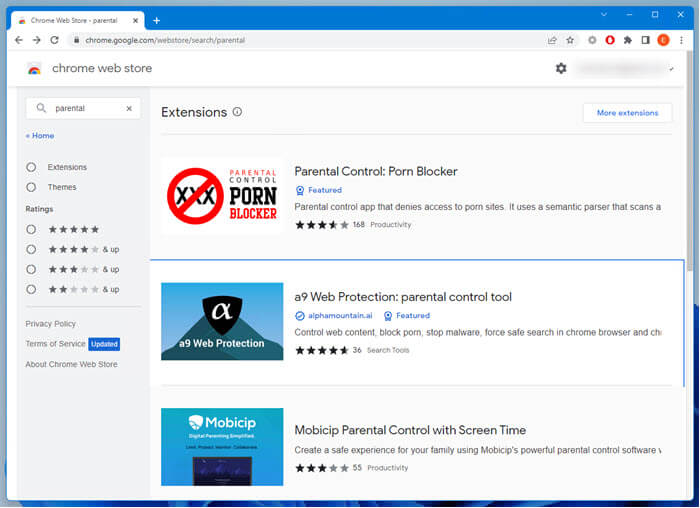Go back with the browser back arrow
The image size is (700, 508).
18,40
